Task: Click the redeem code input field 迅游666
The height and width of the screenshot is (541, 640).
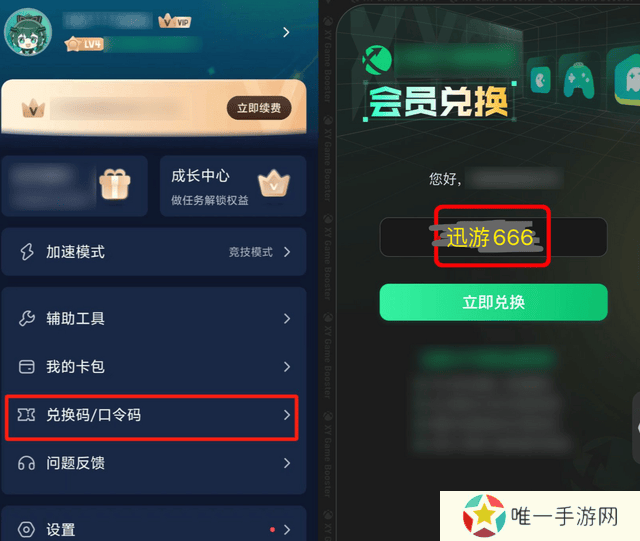Action: [x=493, y=237]
